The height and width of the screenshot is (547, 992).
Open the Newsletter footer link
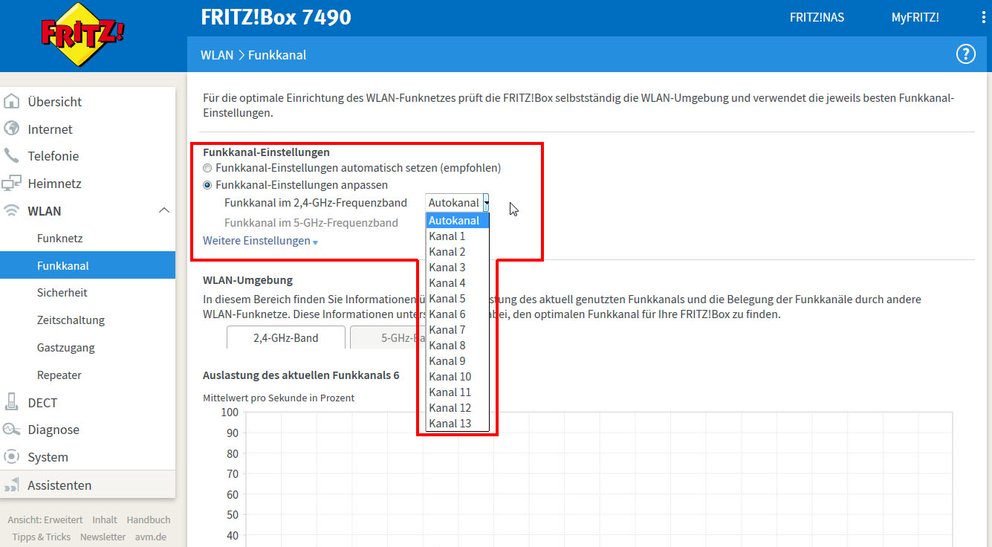102,537
